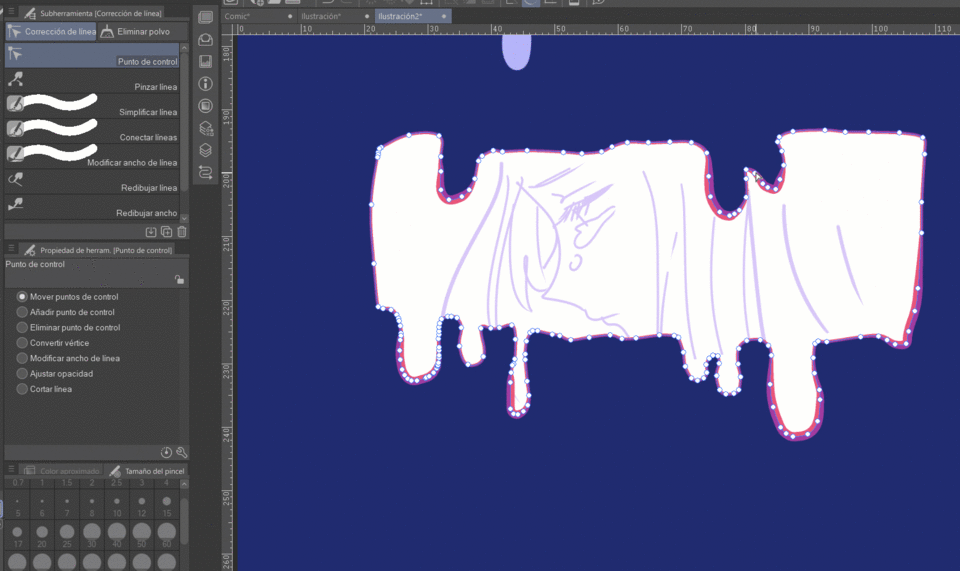Open the Corrección de línea subtool group
The height and width of the screenshot is (571, 960).
(x=51, y=31)
